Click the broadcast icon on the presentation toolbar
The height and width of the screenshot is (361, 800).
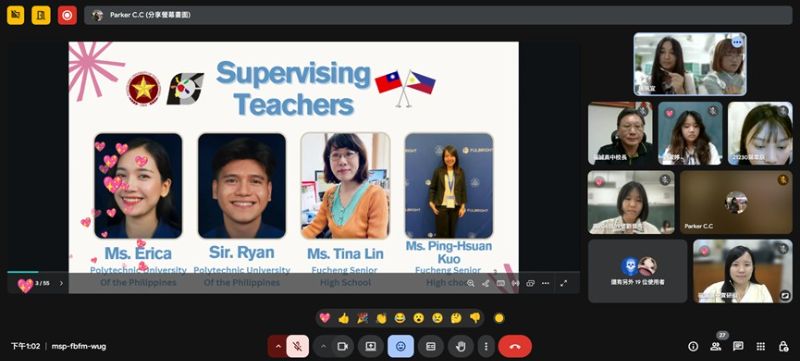click(515, 283)
